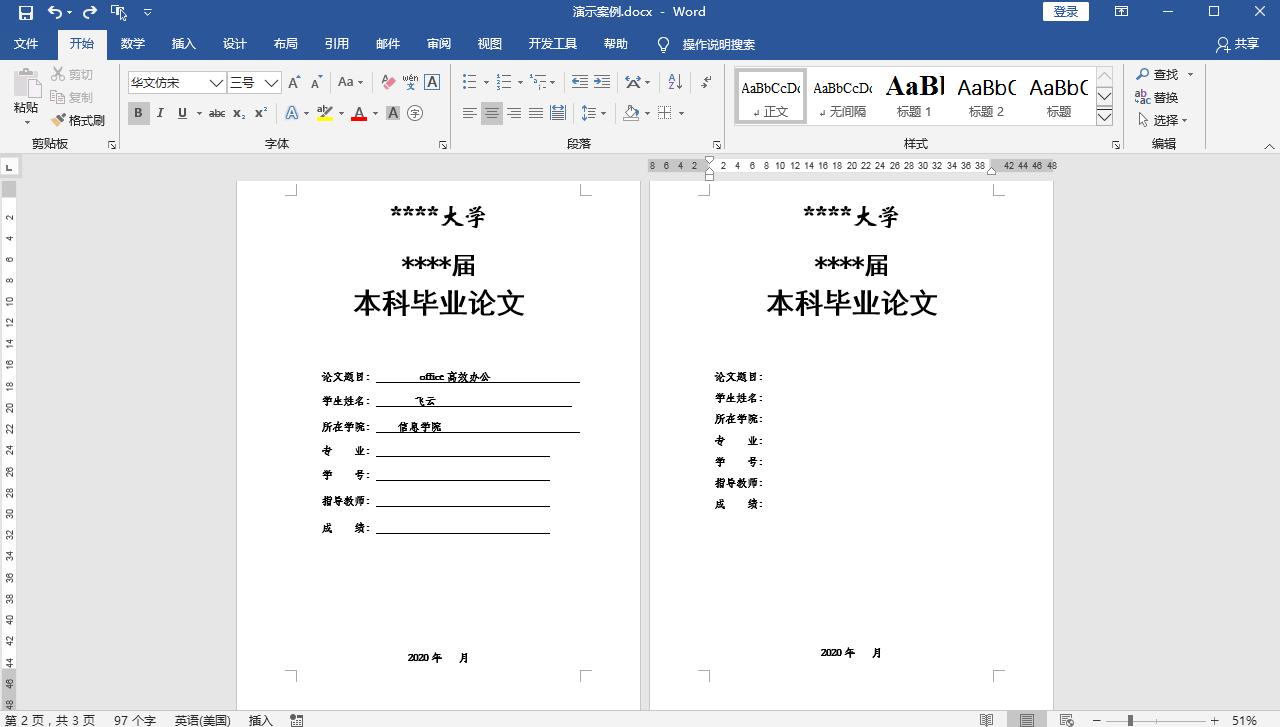The width and height of the screenshot is (1280, 727).
Task: Toggle italic formatting
Action: 160,113
